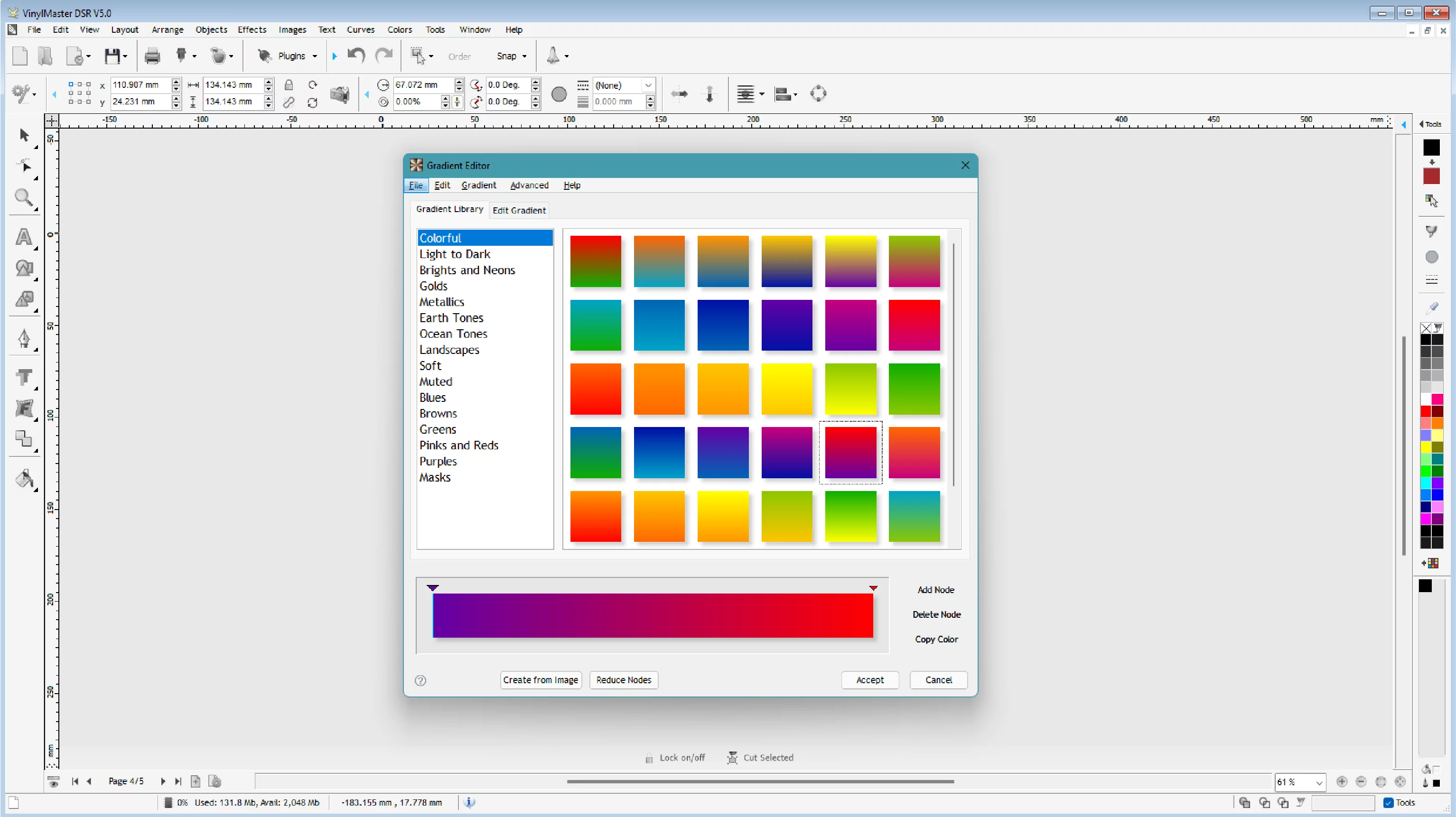The width and height of the screenshot is (1456, 817).
Task: Select Metallics in gradient category list
Action: [x=485, y=302]
